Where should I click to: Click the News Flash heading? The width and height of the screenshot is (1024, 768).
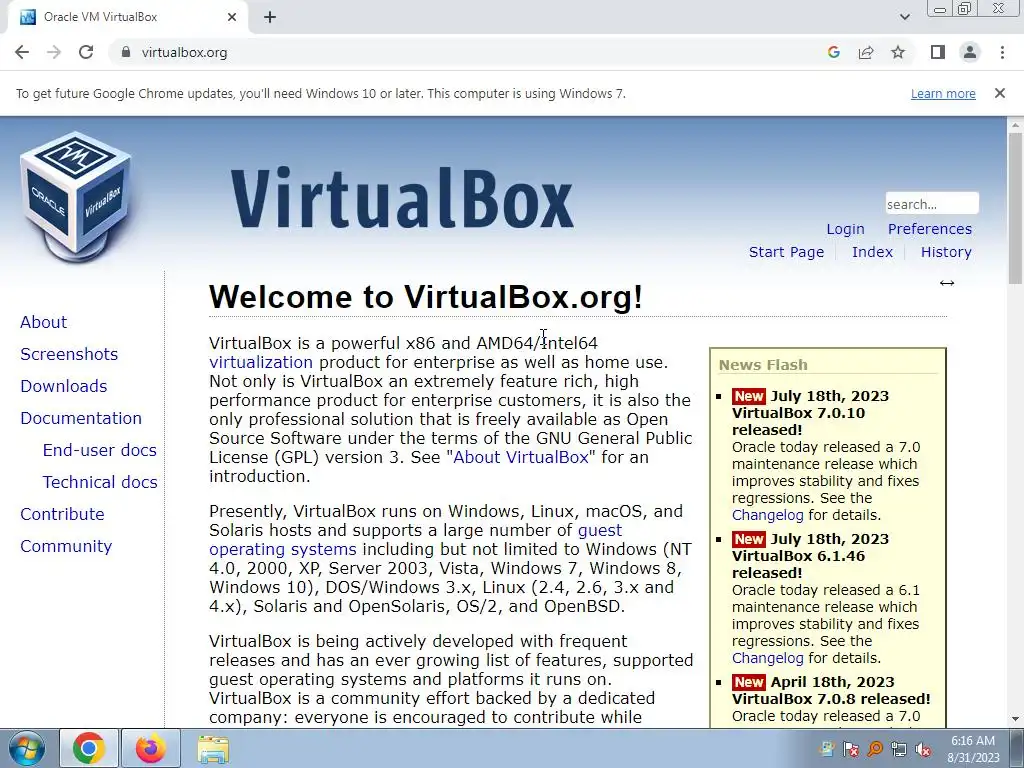click(x=763, y=365)
